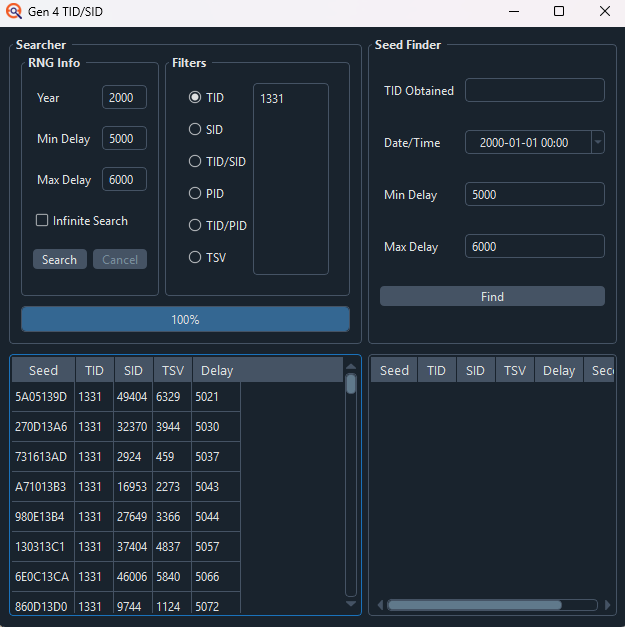Sort by Seed column in searcher results
This screenshot has height=627, width=625.
[x=43, y=370]
